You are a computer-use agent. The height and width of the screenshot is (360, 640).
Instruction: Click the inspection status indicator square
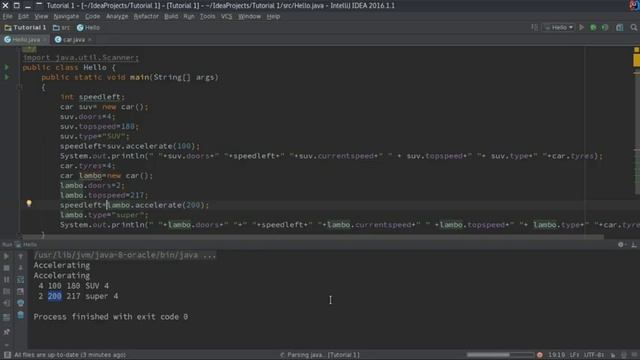point(636,50)
